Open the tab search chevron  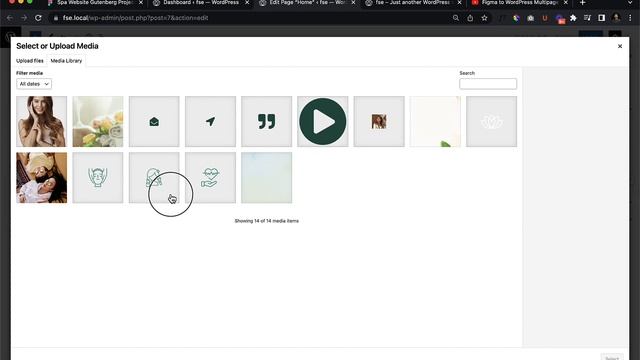click(631, 3)
